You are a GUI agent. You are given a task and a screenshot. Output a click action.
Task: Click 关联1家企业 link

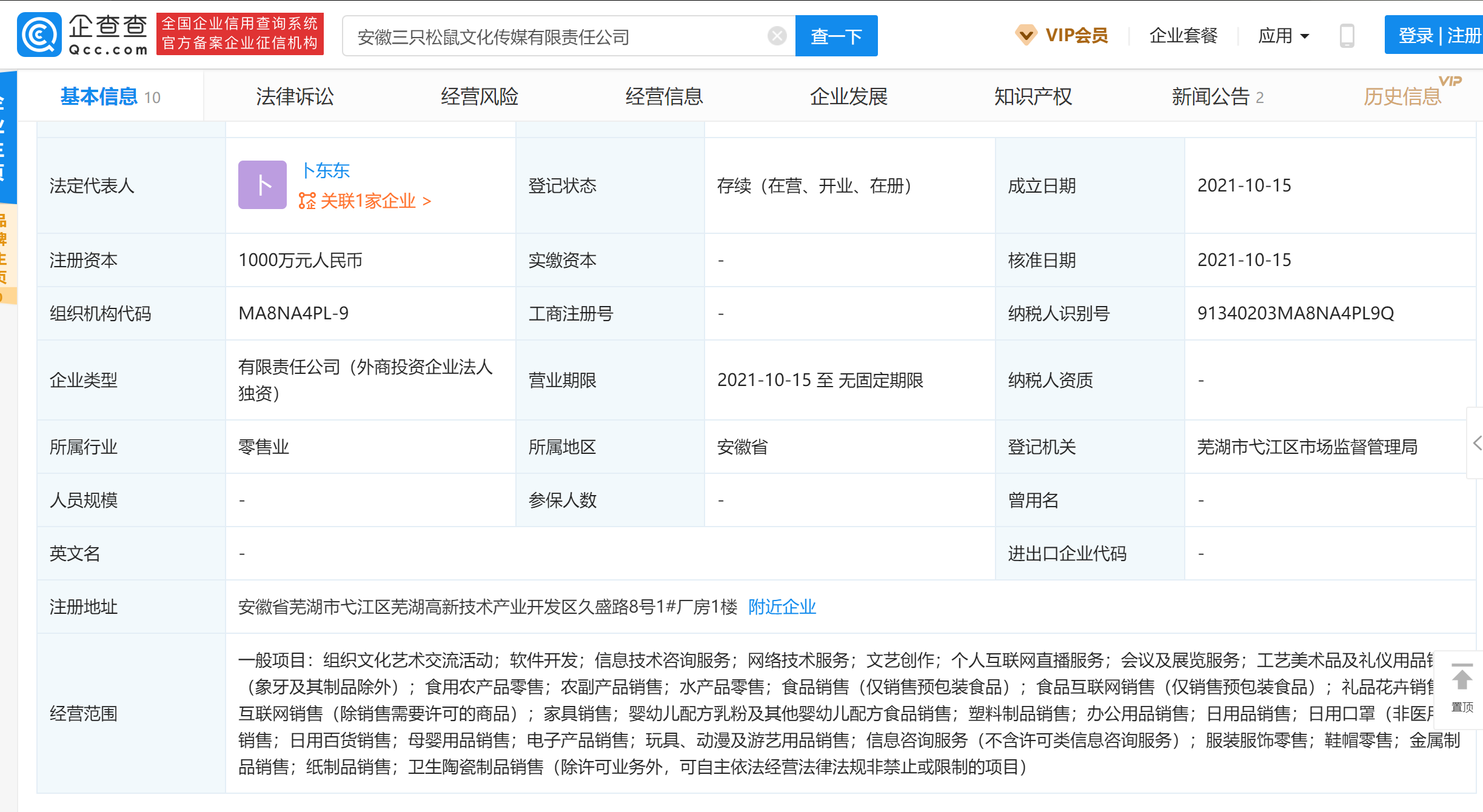[x=375, y=201]
